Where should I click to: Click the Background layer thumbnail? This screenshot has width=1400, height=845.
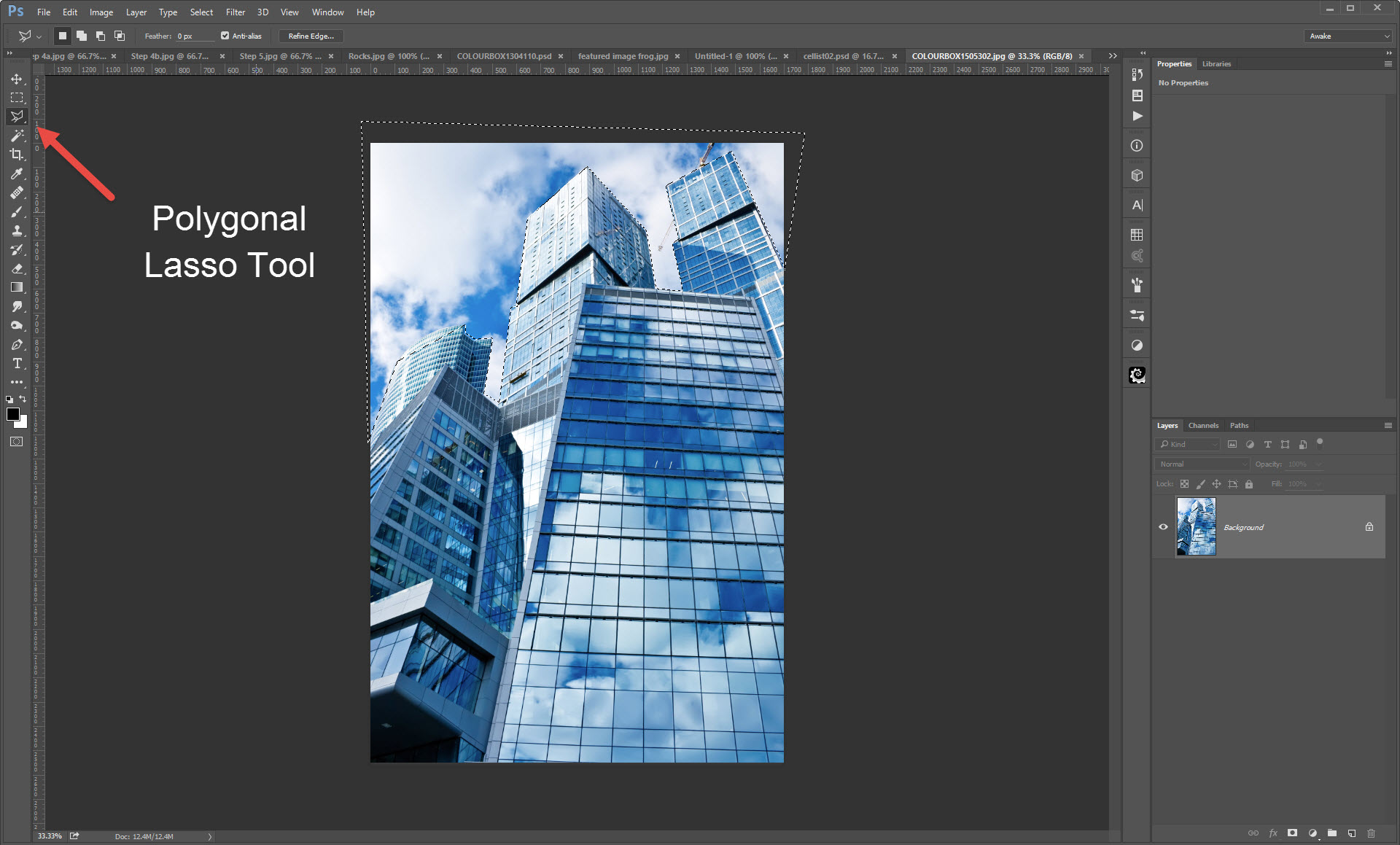click(1197, 526)
